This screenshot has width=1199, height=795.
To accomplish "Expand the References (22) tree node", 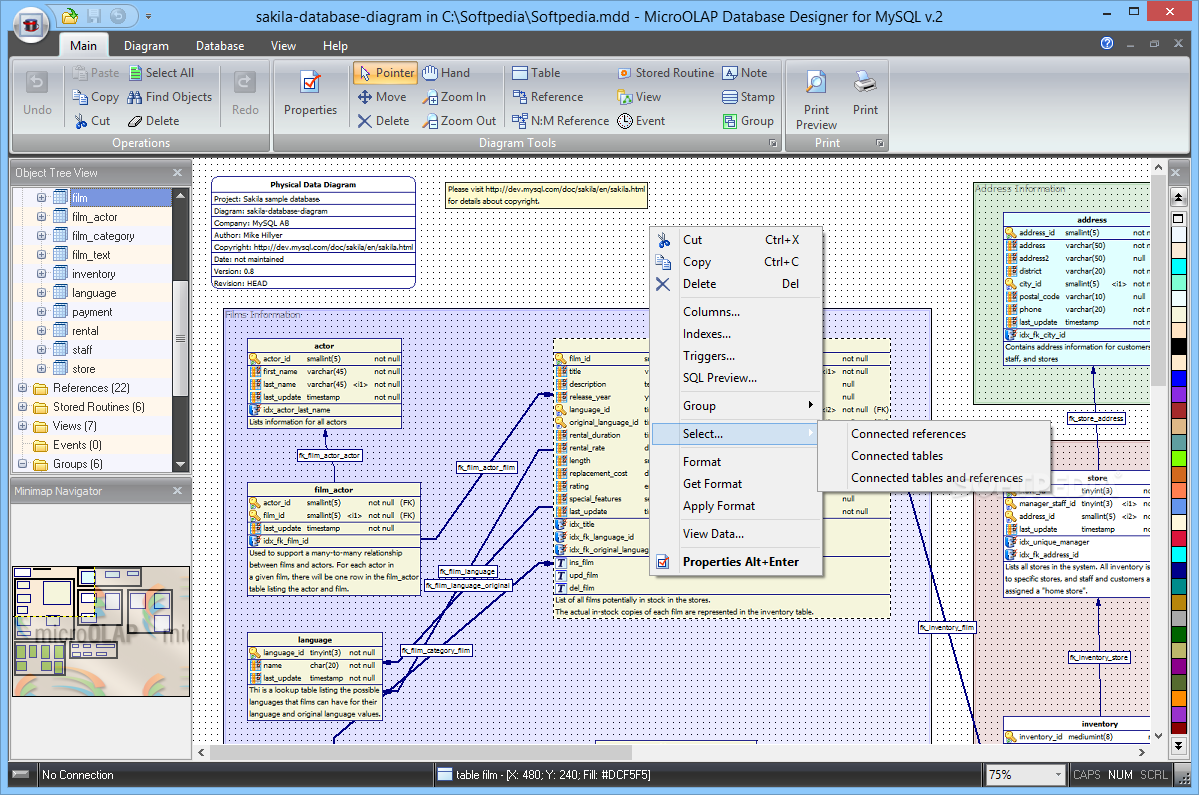I will 23,388.
